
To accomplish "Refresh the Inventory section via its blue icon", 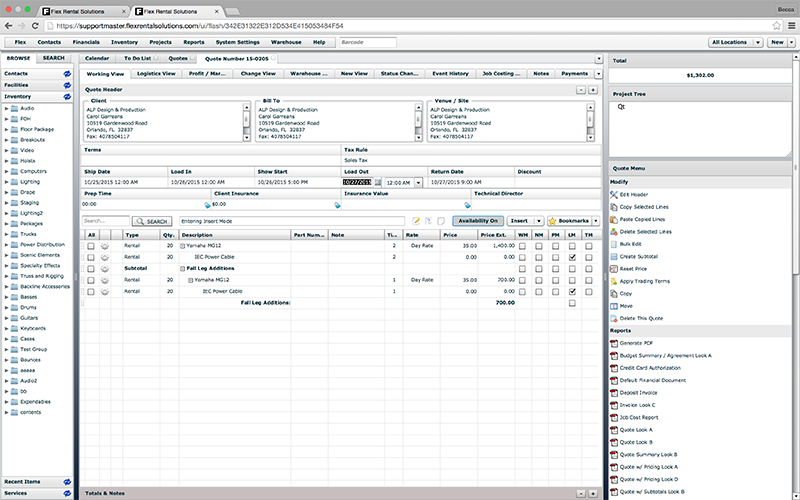I will (x=67, y=96).
